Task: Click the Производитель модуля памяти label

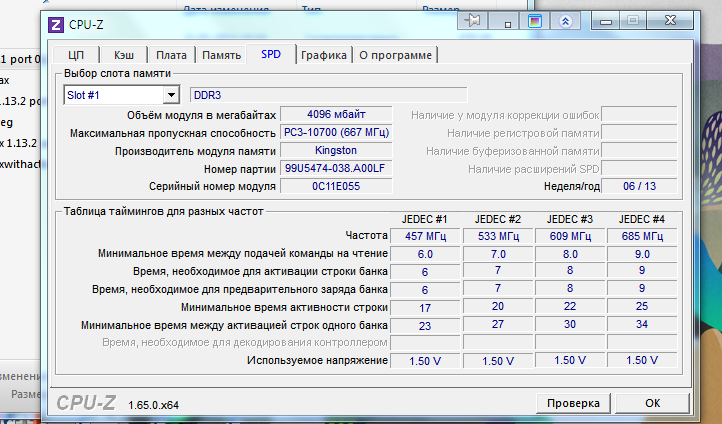Action: tap(195, 151)
